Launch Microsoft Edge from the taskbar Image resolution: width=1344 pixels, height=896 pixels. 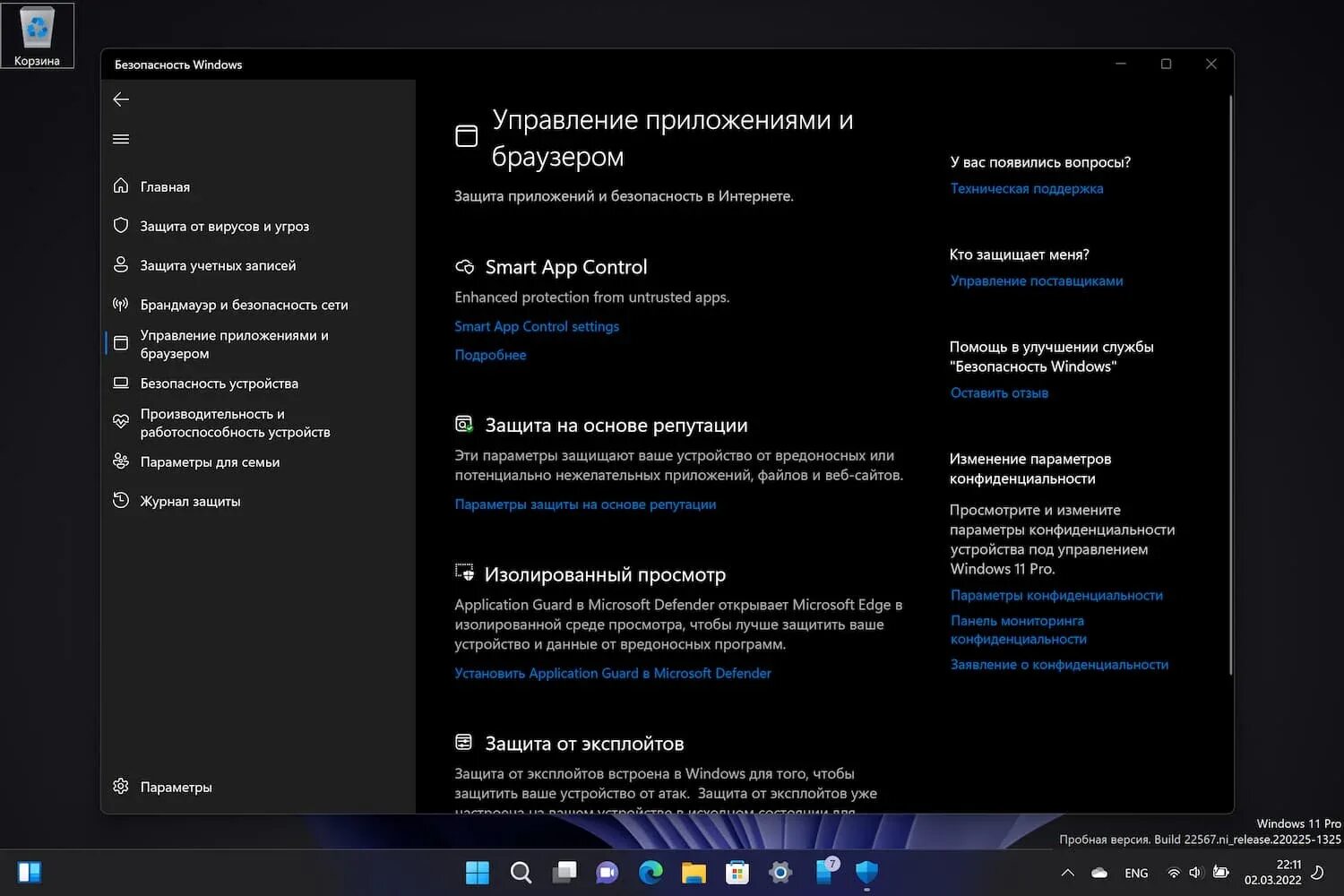pos(650,872)
